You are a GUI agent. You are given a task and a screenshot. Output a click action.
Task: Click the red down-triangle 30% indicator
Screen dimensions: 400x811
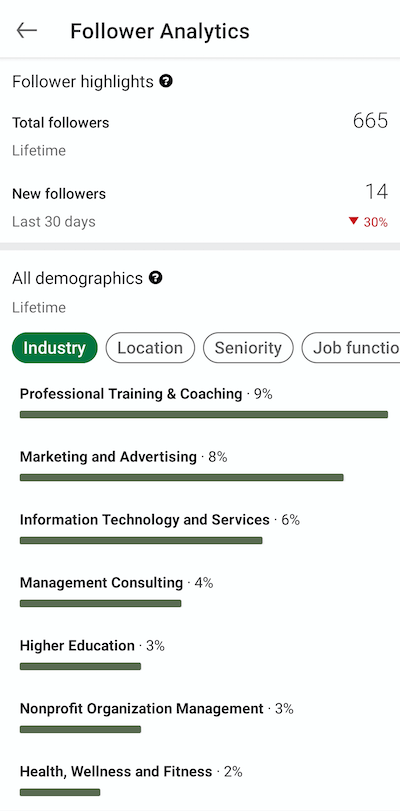coord(368,222)
